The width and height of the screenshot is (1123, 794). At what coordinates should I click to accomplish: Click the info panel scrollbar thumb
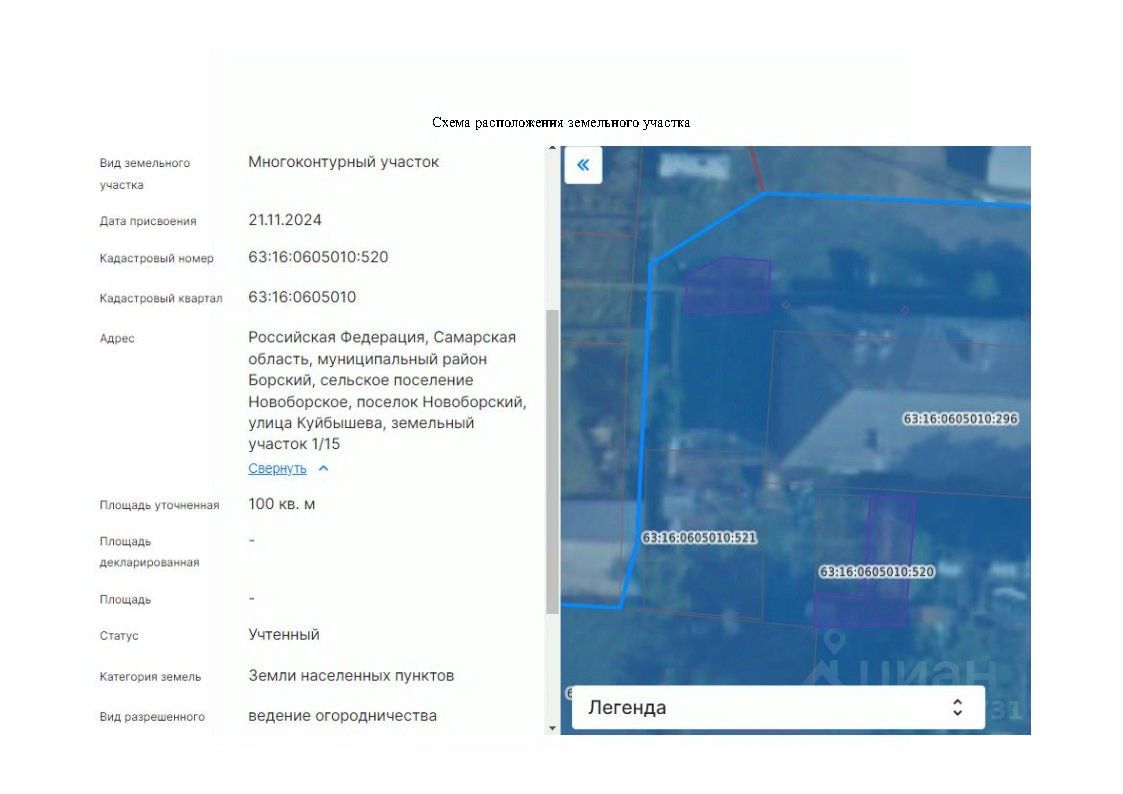coord(551,462)
